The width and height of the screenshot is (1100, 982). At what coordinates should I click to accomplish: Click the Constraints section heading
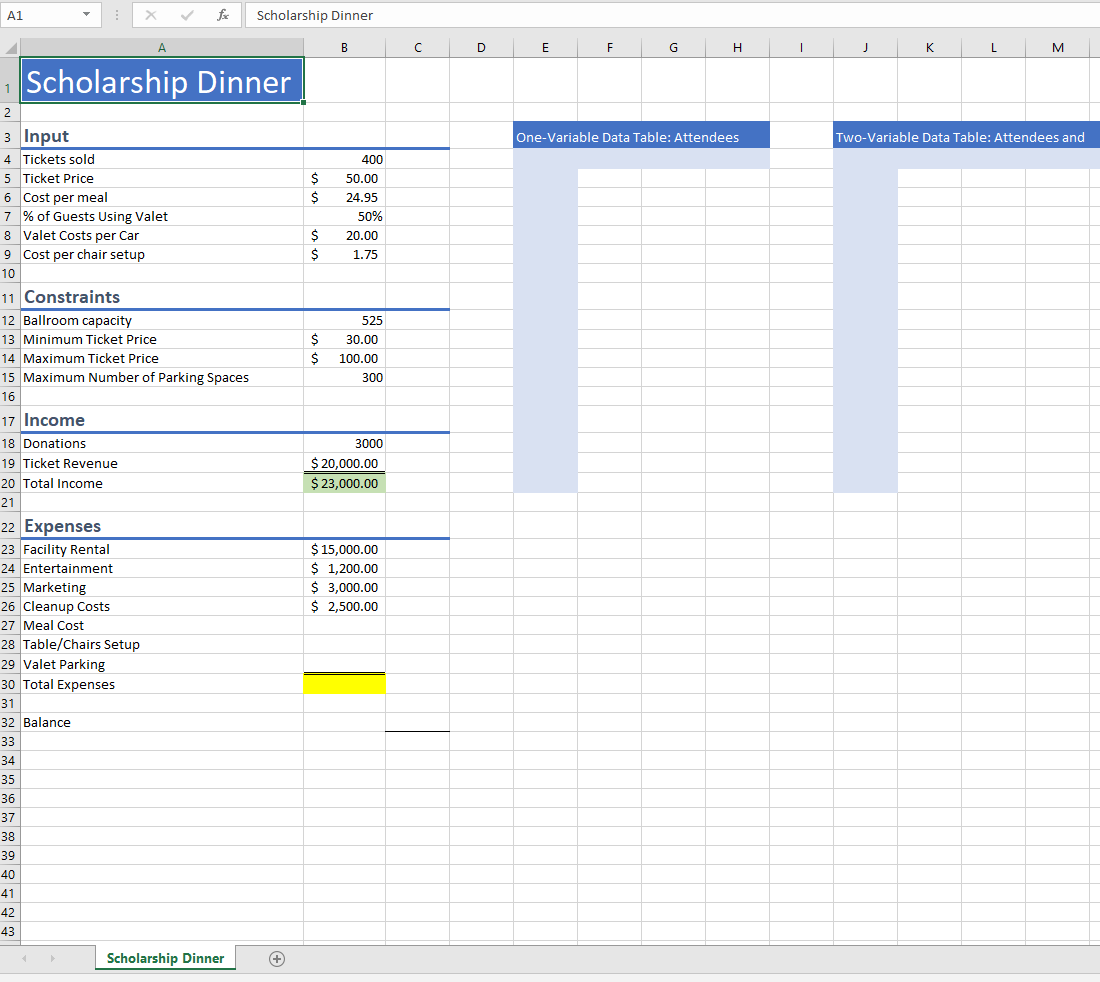(x=72, y=297)
